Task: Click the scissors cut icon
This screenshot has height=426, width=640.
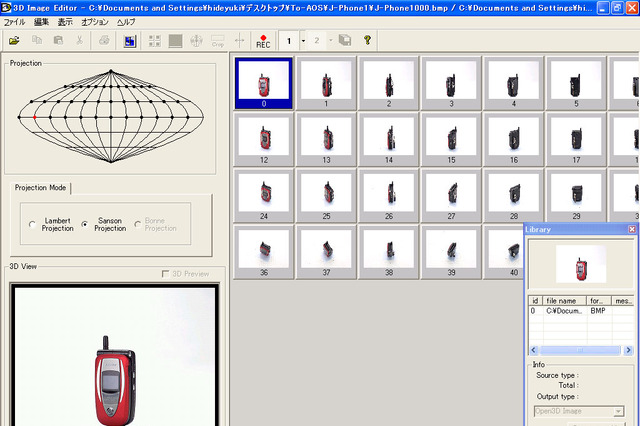Action: click(79, 41)
